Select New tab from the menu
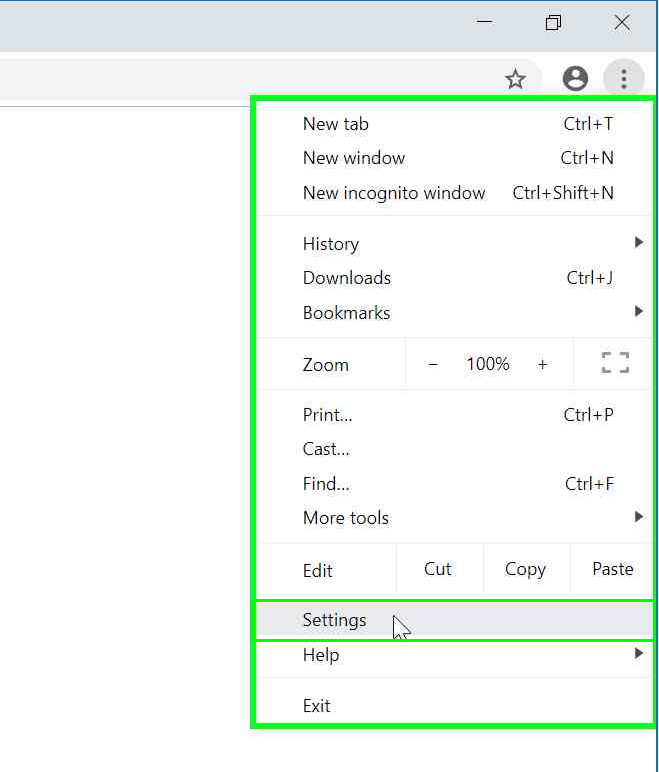 coord(454,124)
